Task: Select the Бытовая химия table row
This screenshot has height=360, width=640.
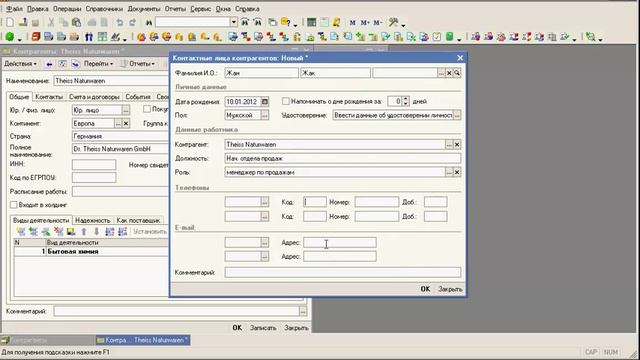Action: pyautogui.click(x=91, y=251)
